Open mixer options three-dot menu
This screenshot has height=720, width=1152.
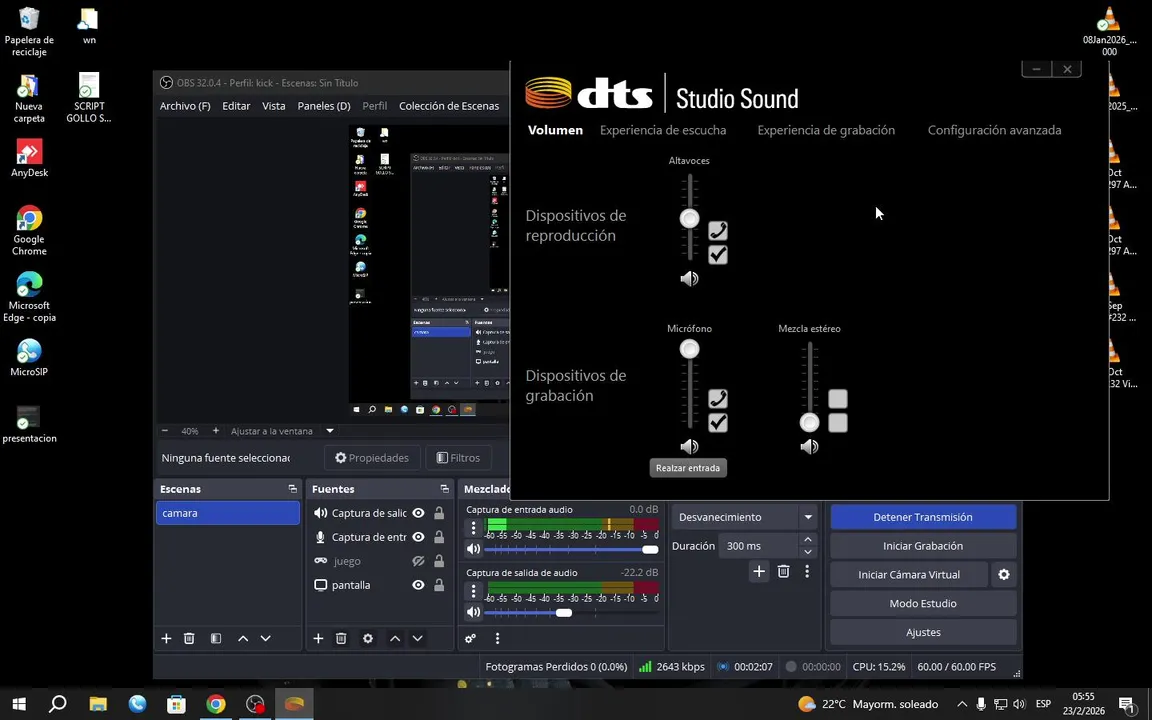tap(497, 638)
